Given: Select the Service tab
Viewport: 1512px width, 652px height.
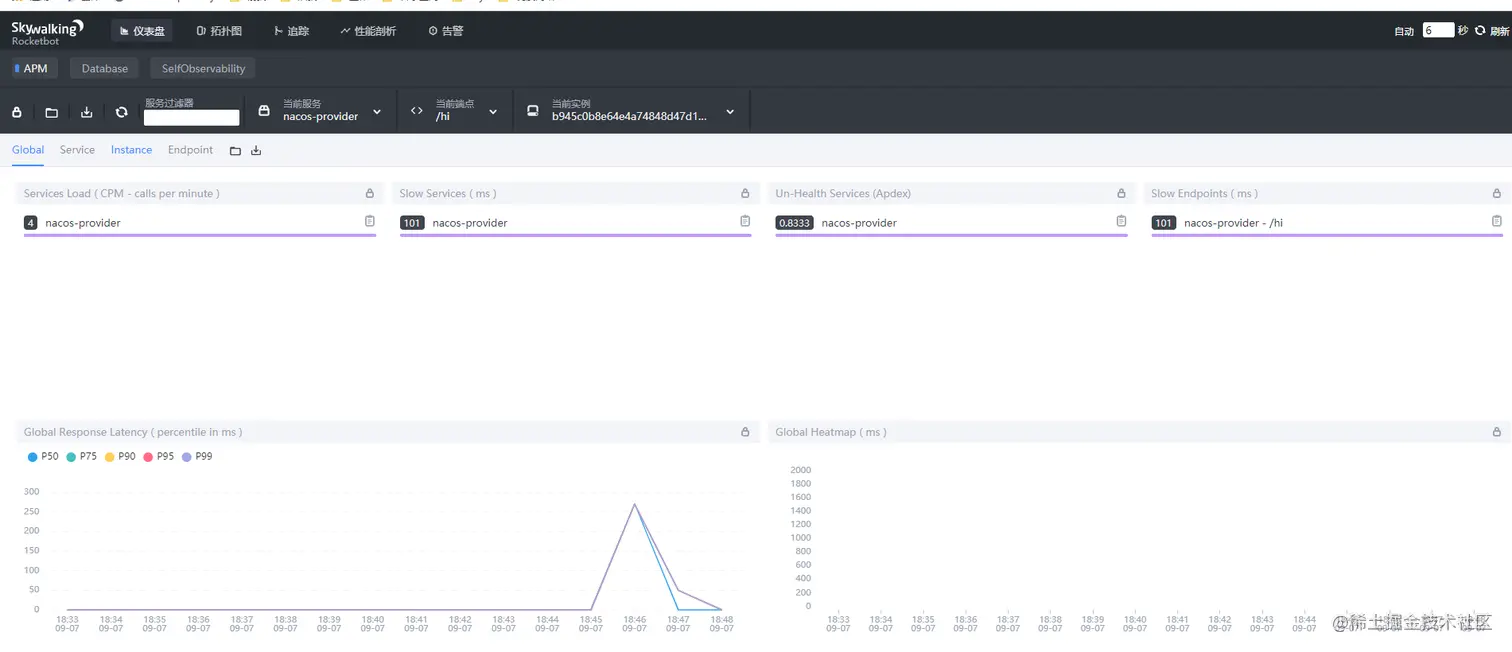Looking at the screenshot, I should point(77,150).
